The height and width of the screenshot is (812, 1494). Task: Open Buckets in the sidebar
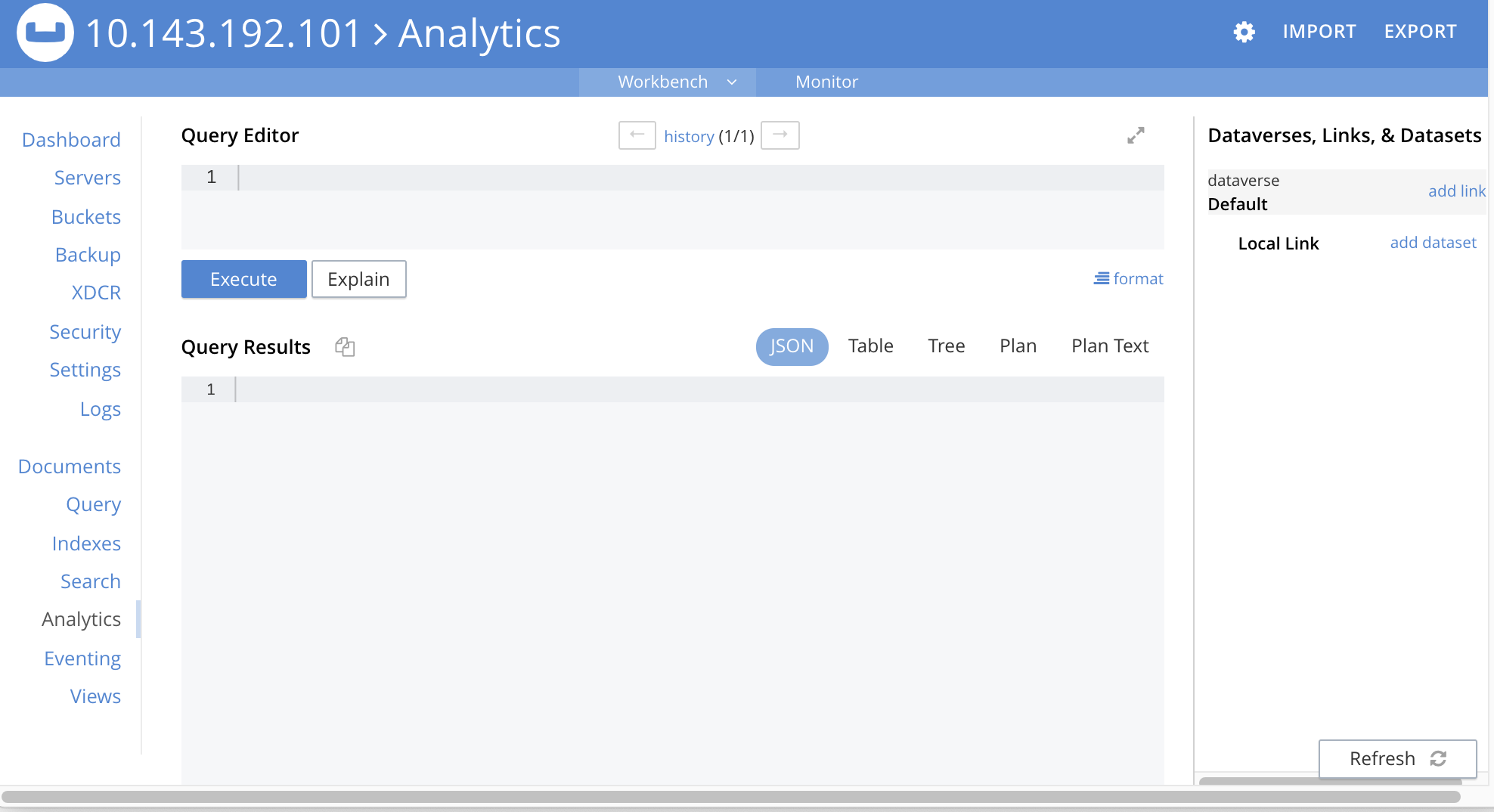click(x=86, y=217)
